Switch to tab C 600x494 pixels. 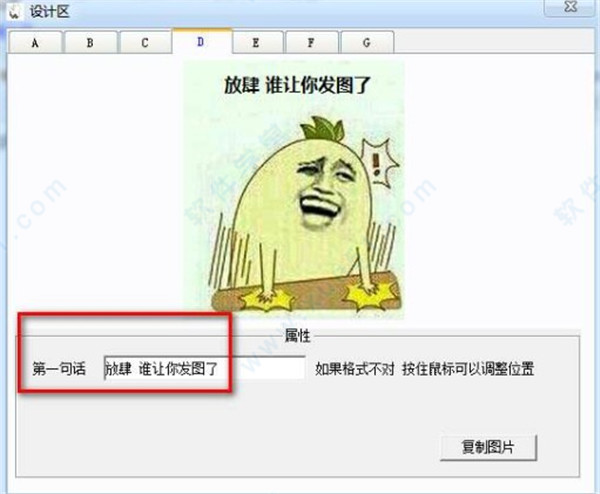(145, 42)
